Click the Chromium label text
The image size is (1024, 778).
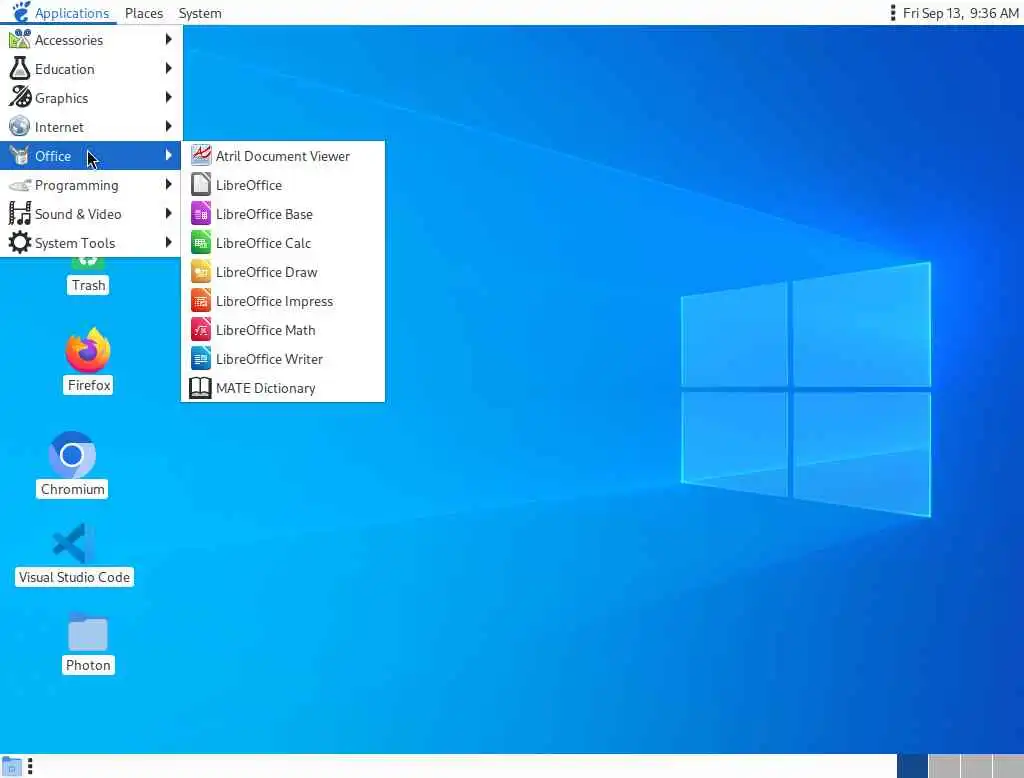coord(72,489)
